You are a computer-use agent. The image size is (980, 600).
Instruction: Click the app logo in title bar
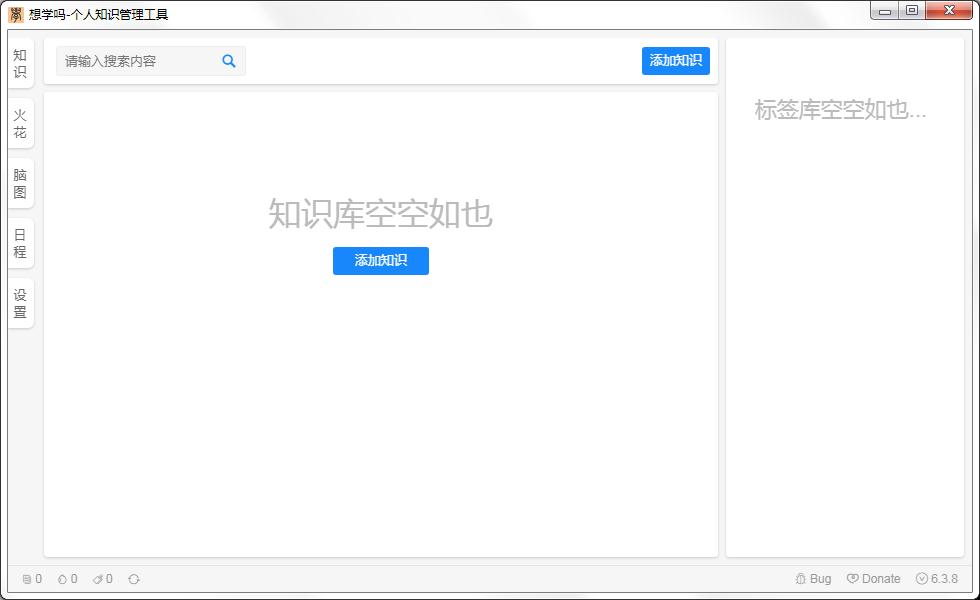click(16, 14)
